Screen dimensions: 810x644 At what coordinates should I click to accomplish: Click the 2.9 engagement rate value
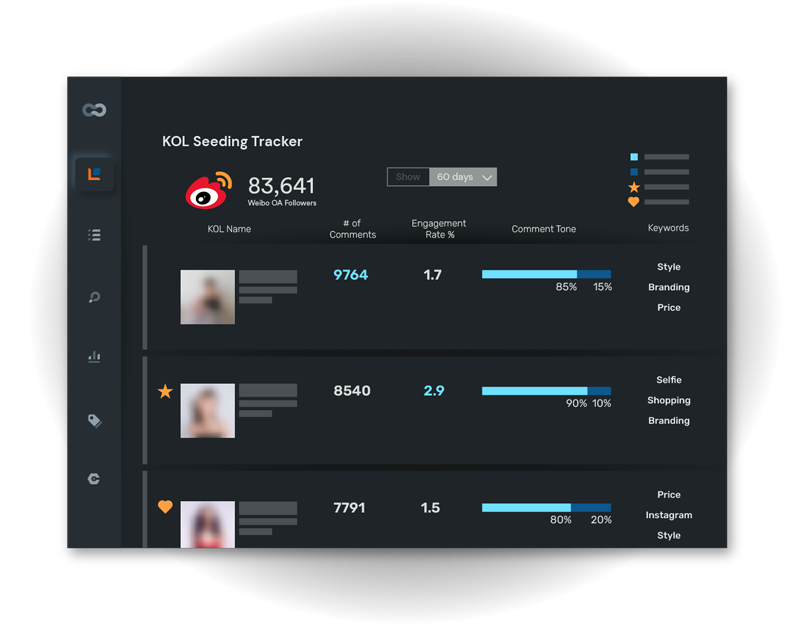coord(434,390)
